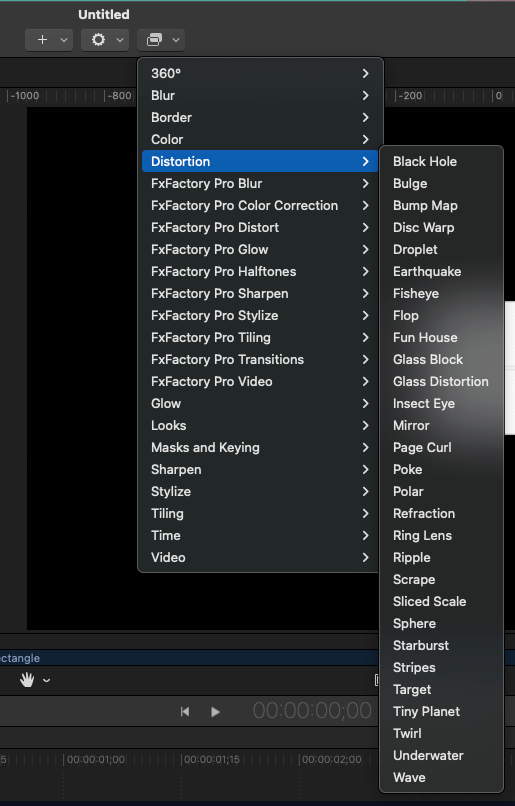Open the Tiling filter submenu
This screenshot has width=515, height=806.
[260, 514]
